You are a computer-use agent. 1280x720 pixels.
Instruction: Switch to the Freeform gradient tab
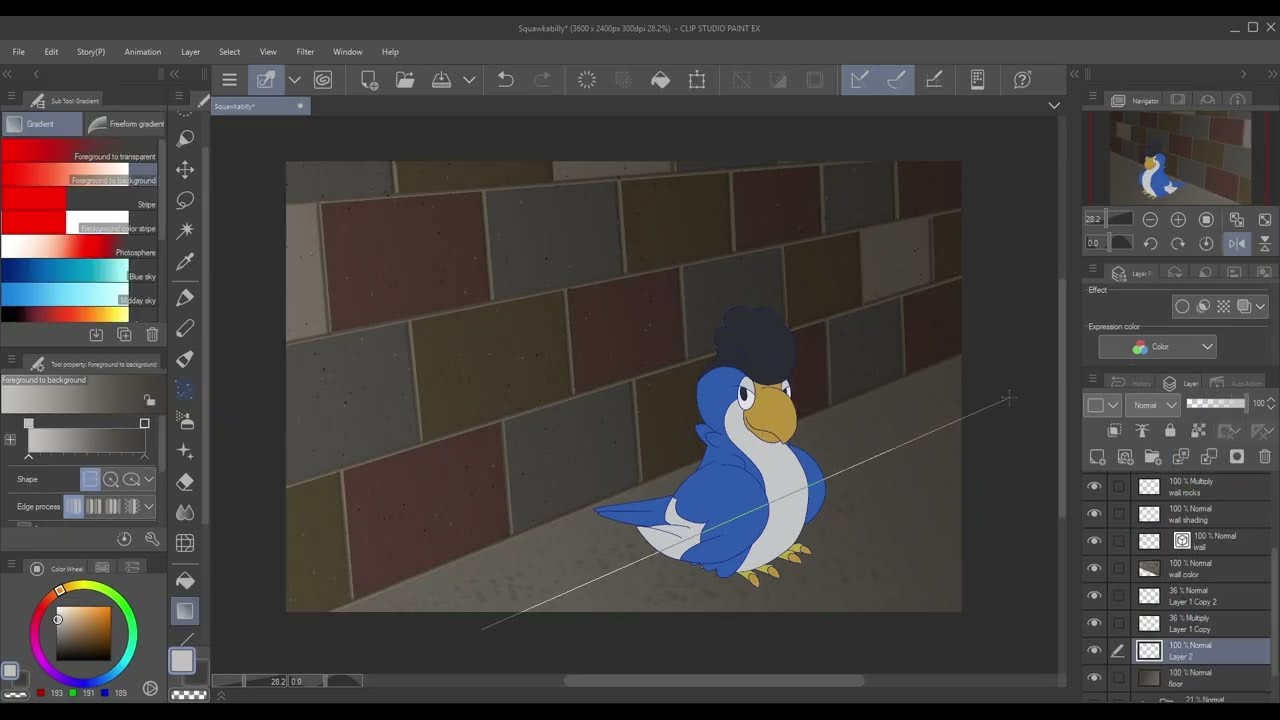[x=126, y=124]
